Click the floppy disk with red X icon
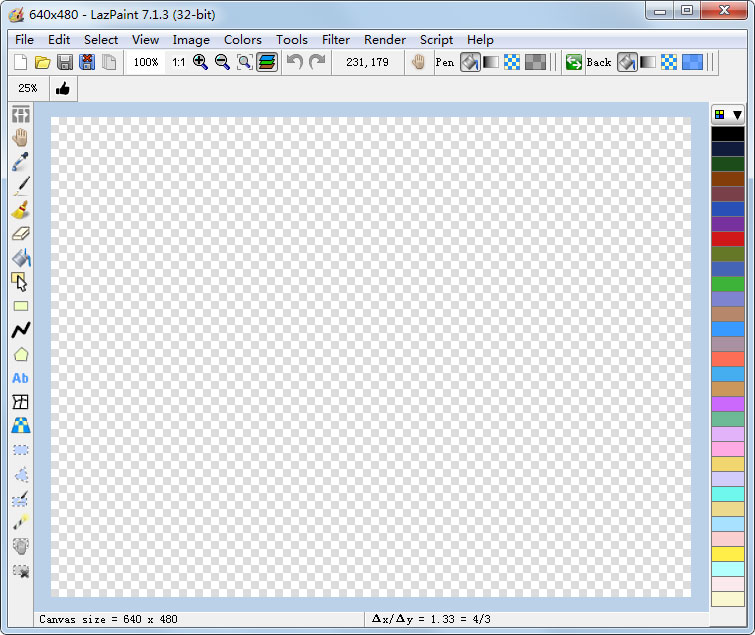 pos(87,62)
